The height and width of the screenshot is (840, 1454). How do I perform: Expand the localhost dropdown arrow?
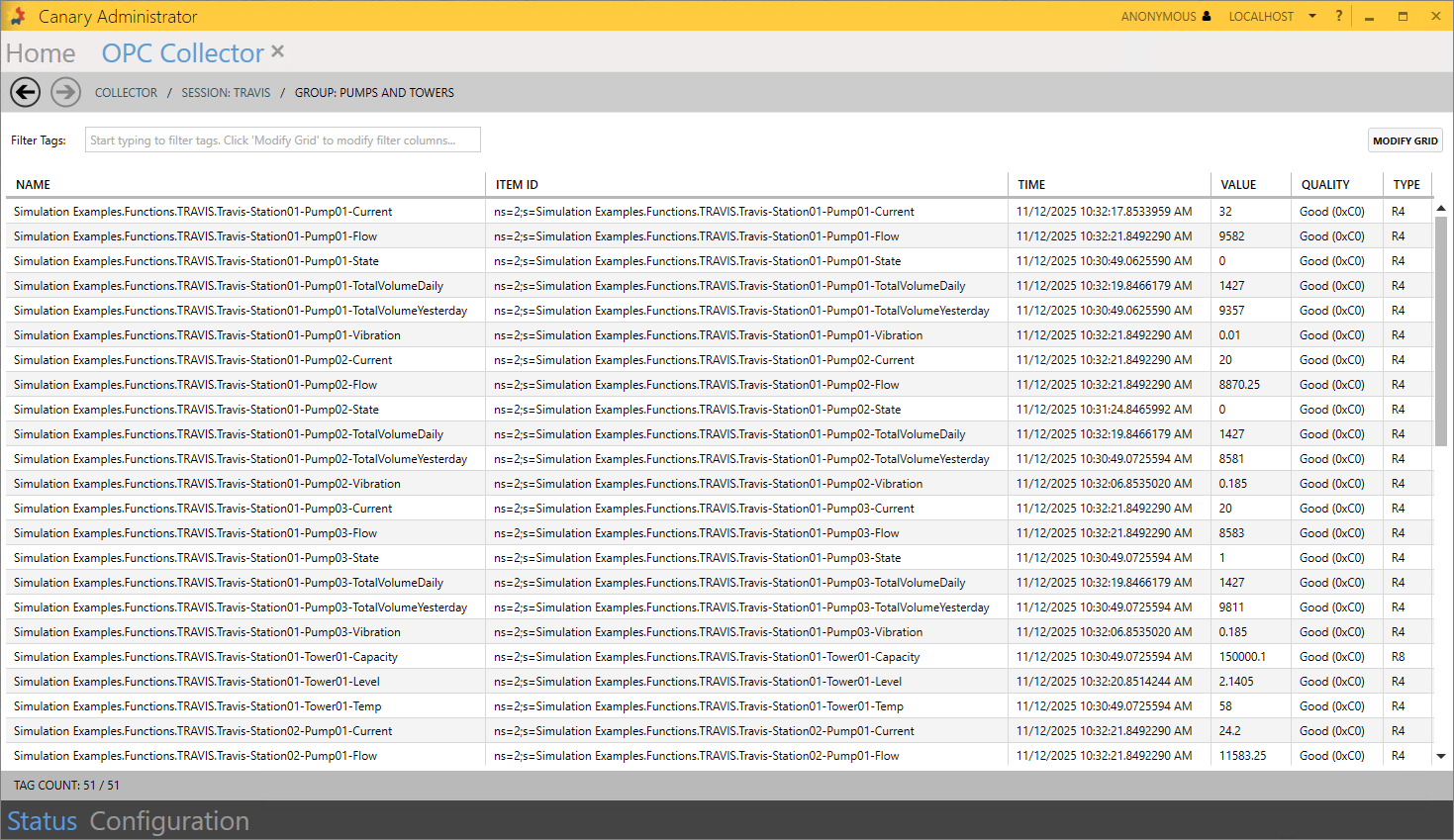1312,16
